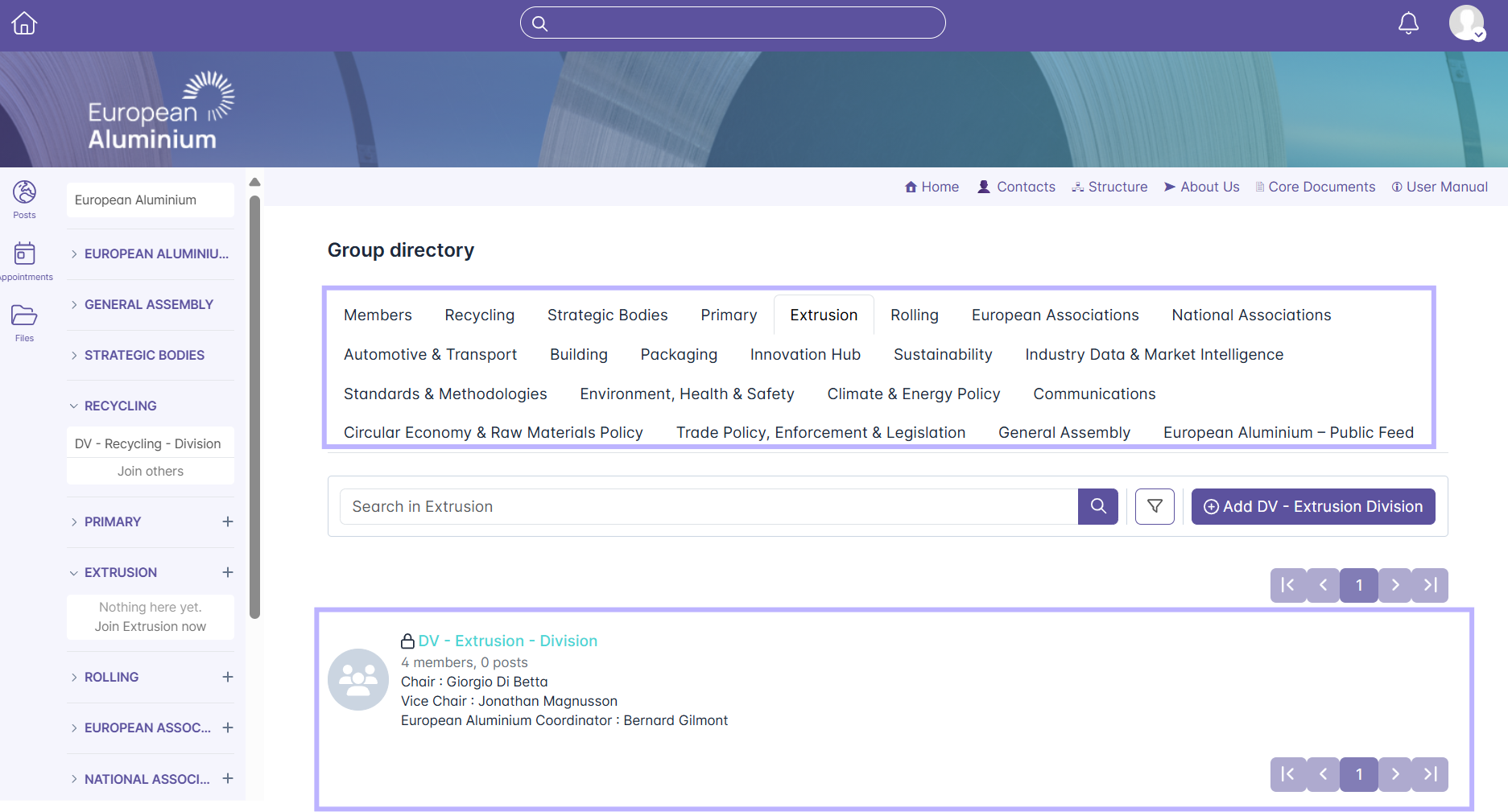Screen dimensions: 1508x812
Task: Click the magnifier search button in Extrusion
Action: tap(1098, 506)
